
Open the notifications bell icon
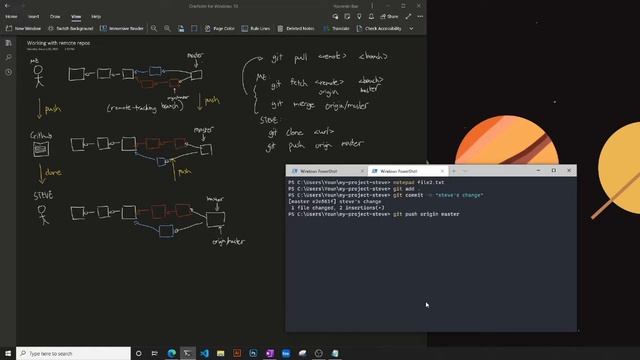371,17
